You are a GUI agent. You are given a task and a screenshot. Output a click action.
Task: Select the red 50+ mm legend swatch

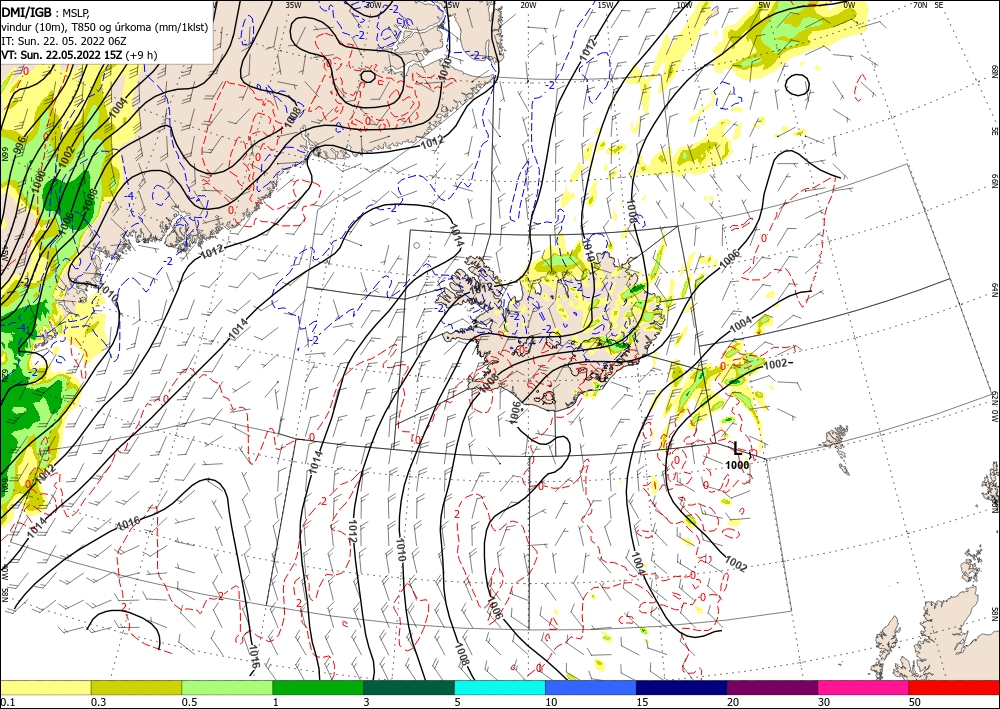pos(954,687)
